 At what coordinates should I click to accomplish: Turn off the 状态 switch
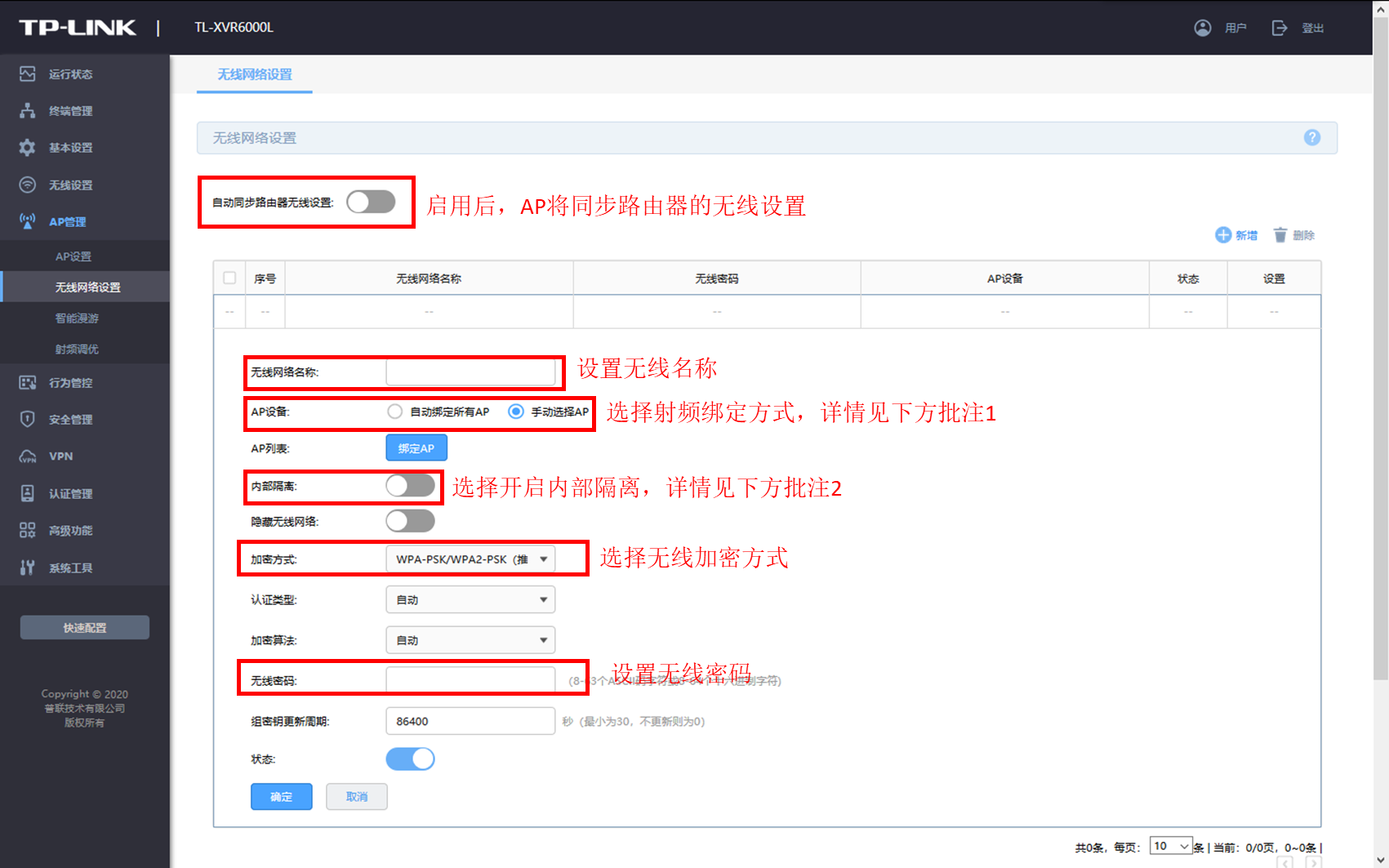[x=410, y=759]
